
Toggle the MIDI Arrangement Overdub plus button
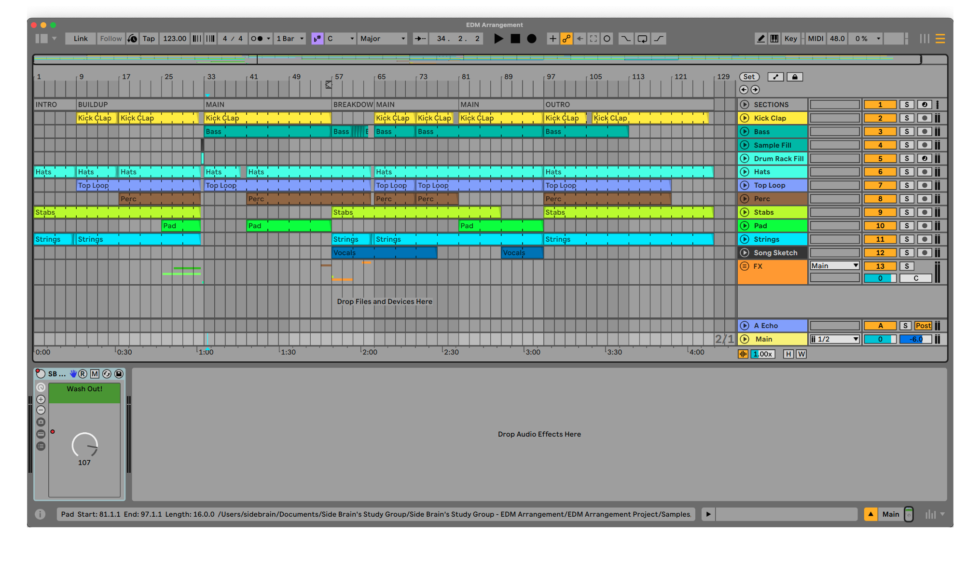click(x=552, y=39)
